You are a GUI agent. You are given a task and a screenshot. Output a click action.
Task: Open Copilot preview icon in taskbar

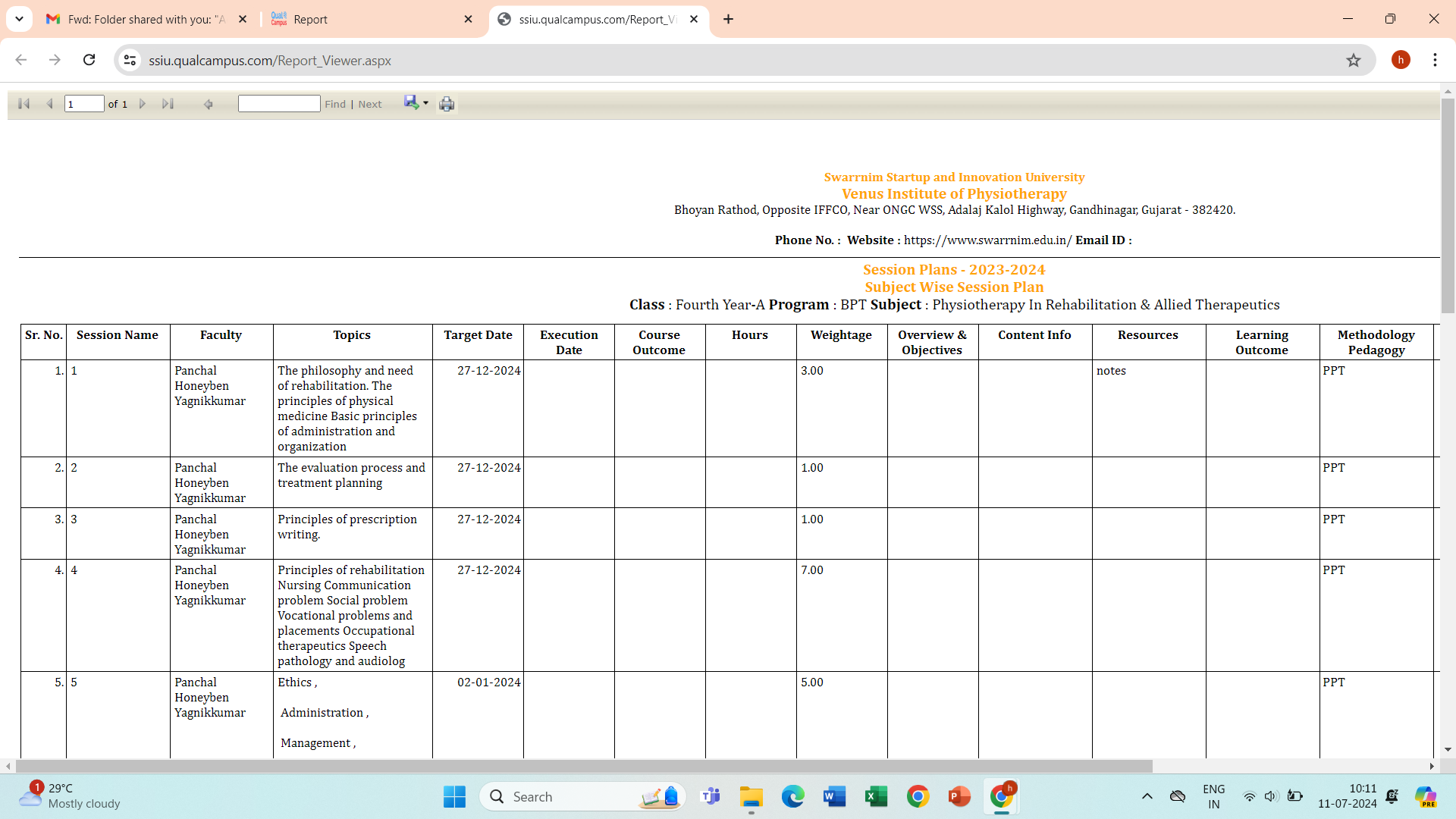[x=1426, y=797]
